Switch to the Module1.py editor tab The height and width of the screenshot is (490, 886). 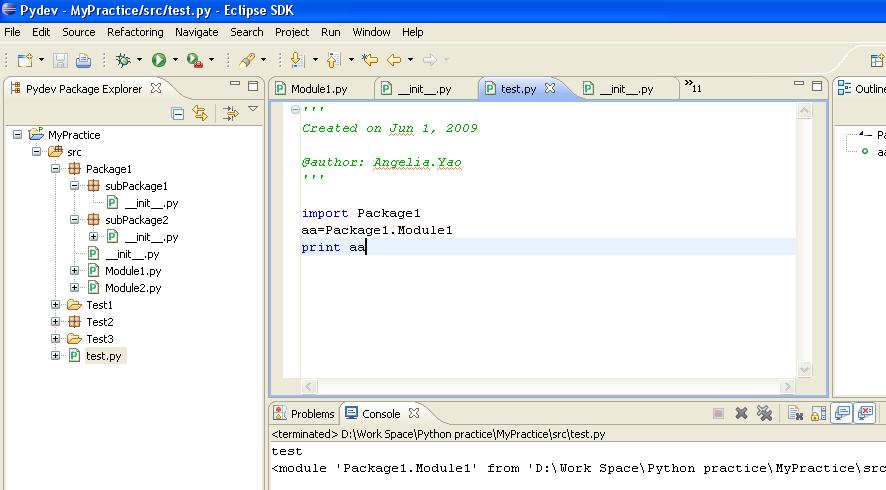[319, 89]
